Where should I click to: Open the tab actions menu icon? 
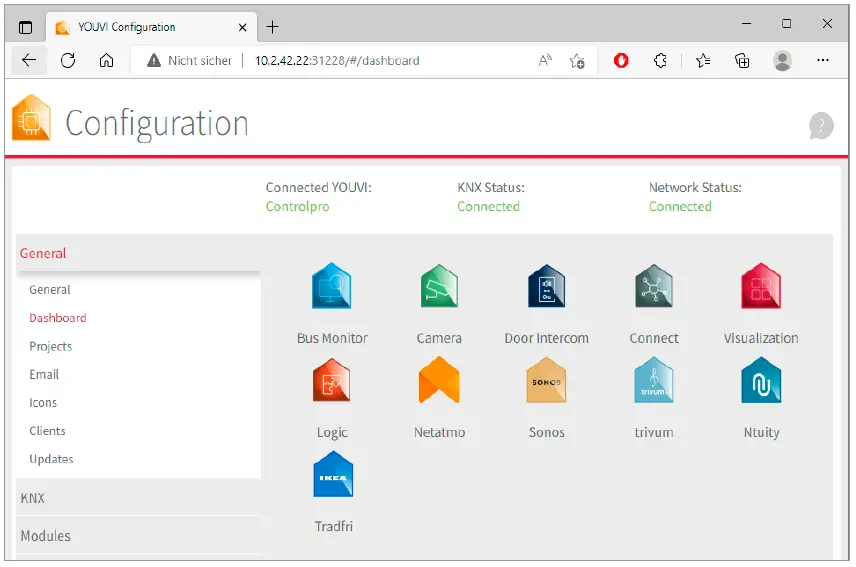point(25,27)
